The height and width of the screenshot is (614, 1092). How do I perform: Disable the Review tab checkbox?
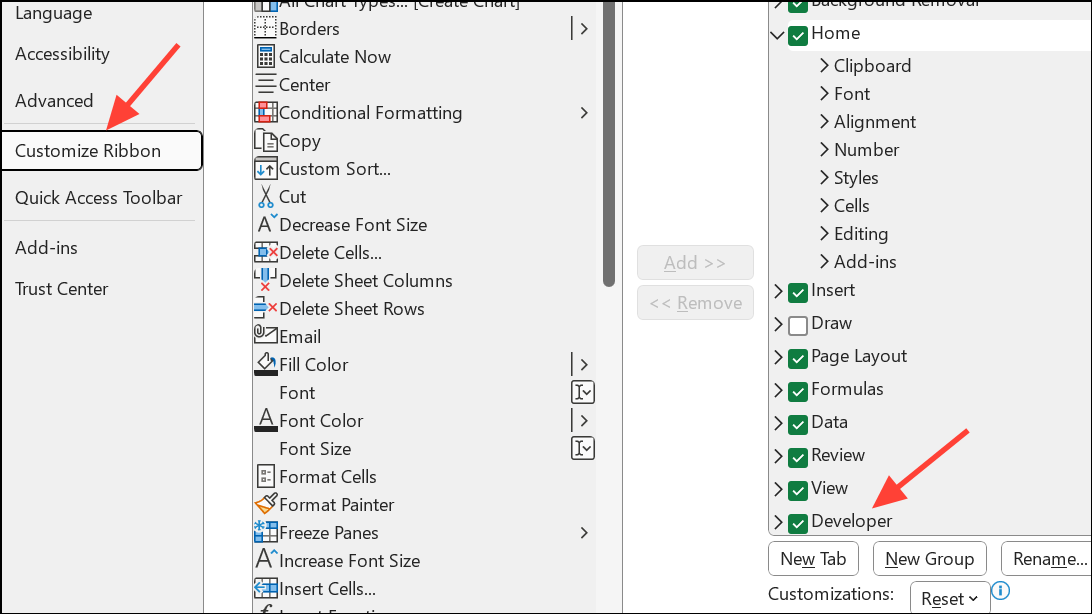coord(797,455)
